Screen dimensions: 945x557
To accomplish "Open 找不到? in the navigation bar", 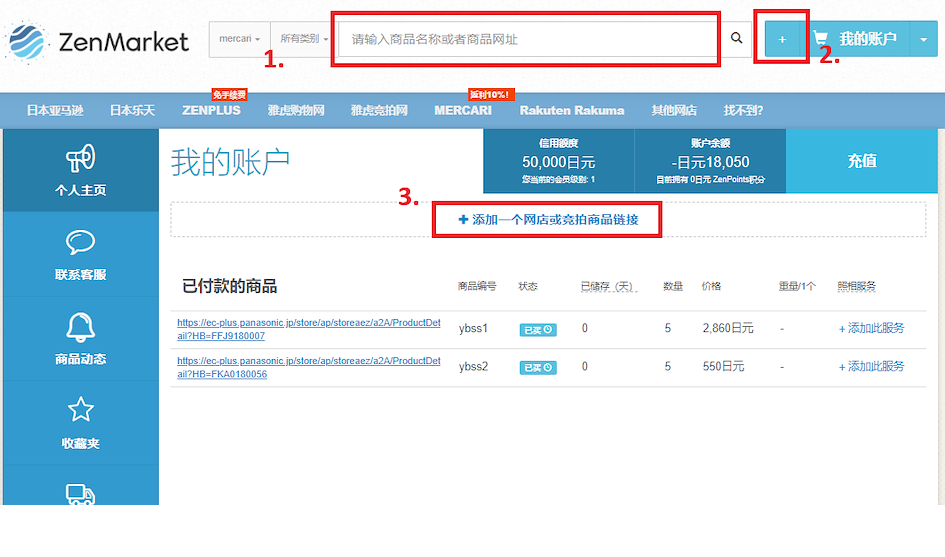I will pos(743,110).
